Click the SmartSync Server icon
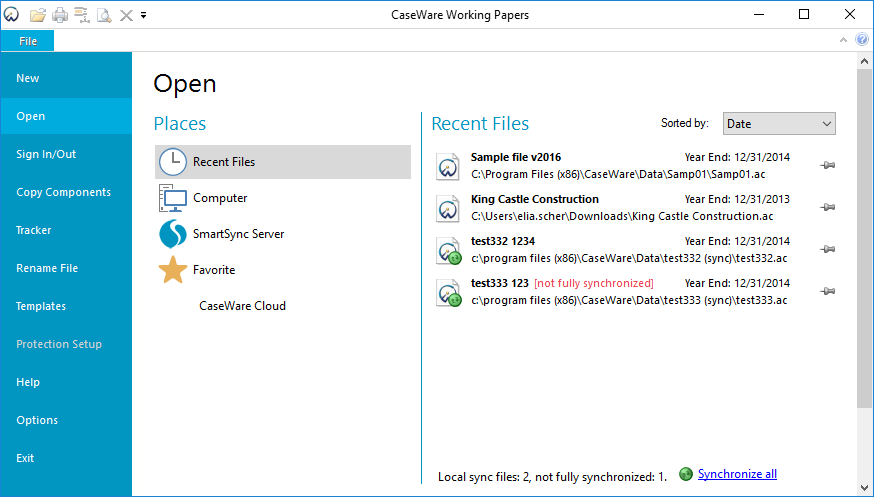The image size is (874, 497). click(x=173, y=234)
